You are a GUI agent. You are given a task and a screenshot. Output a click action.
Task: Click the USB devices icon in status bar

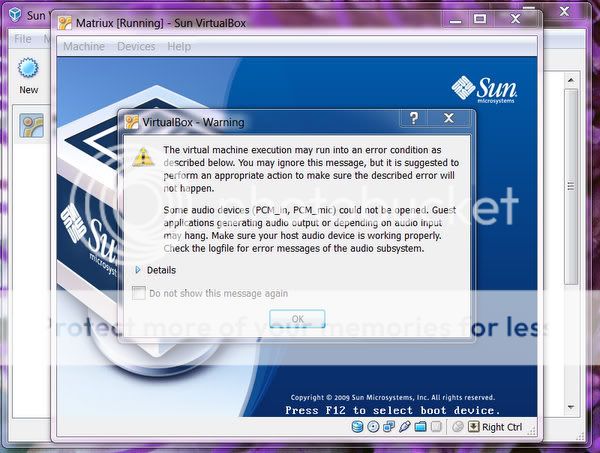(404, 427)
